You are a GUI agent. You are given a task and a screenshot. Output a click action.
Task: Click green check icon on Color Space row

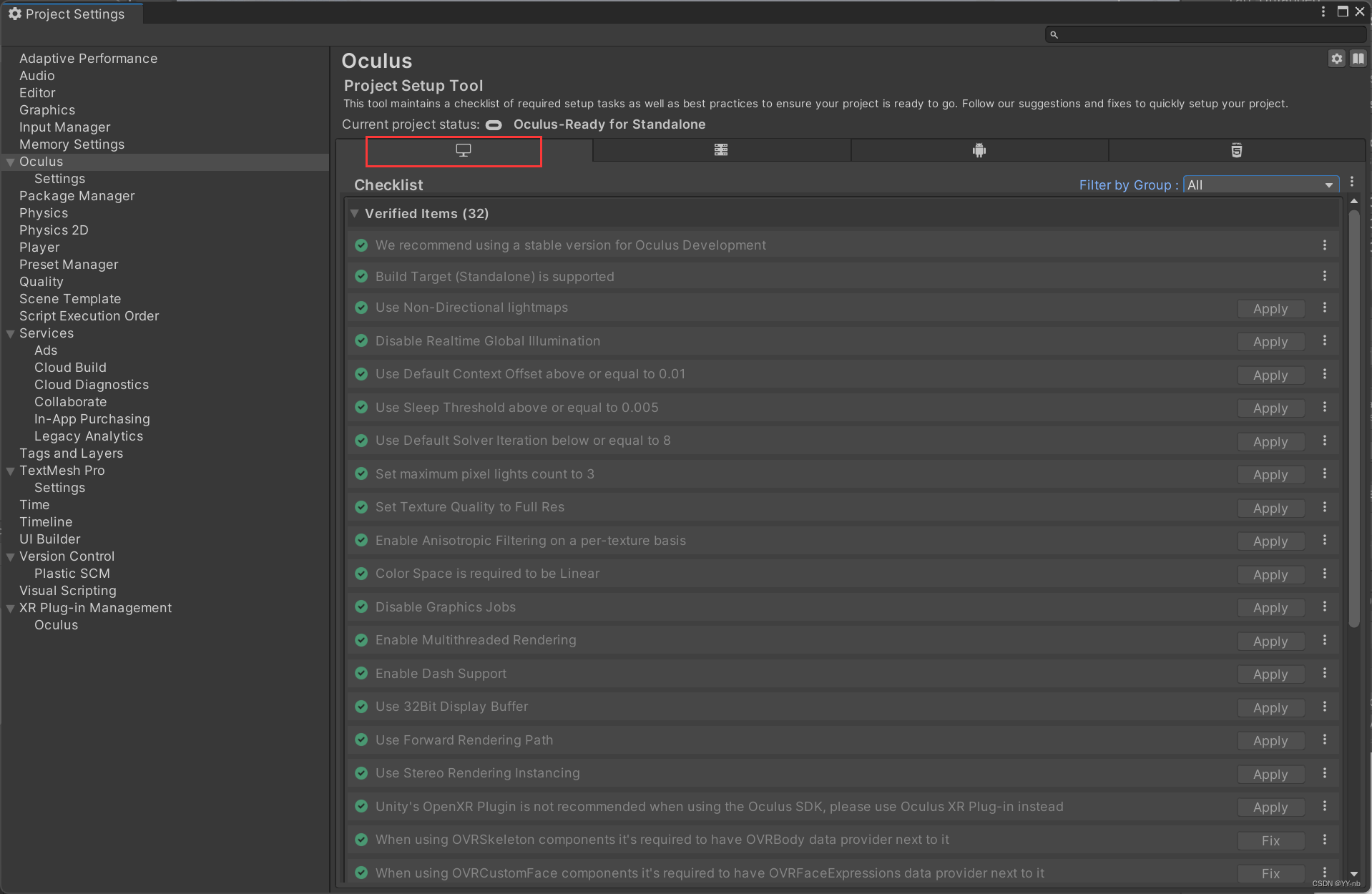[x=361, y=573]
